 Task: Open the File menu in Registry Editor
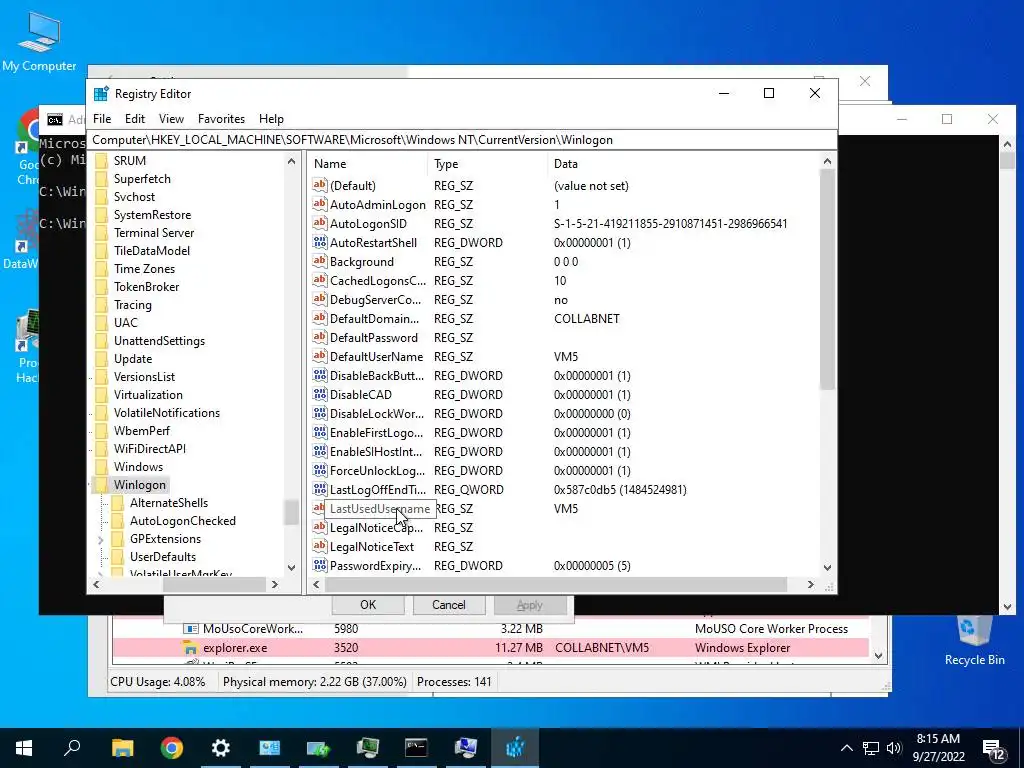[x=102, y=119]
